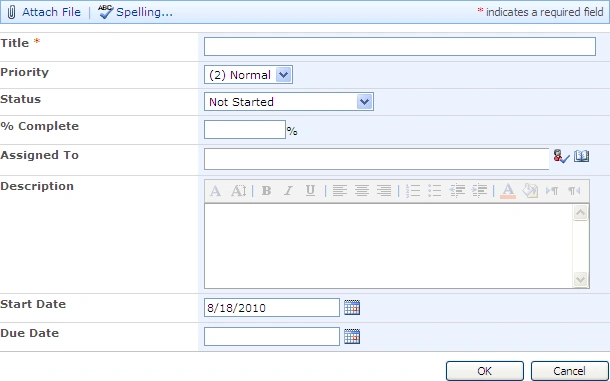This screenshot has height=381, width=610.
Task: Center Description text
Action: click(x=362, y=191)
